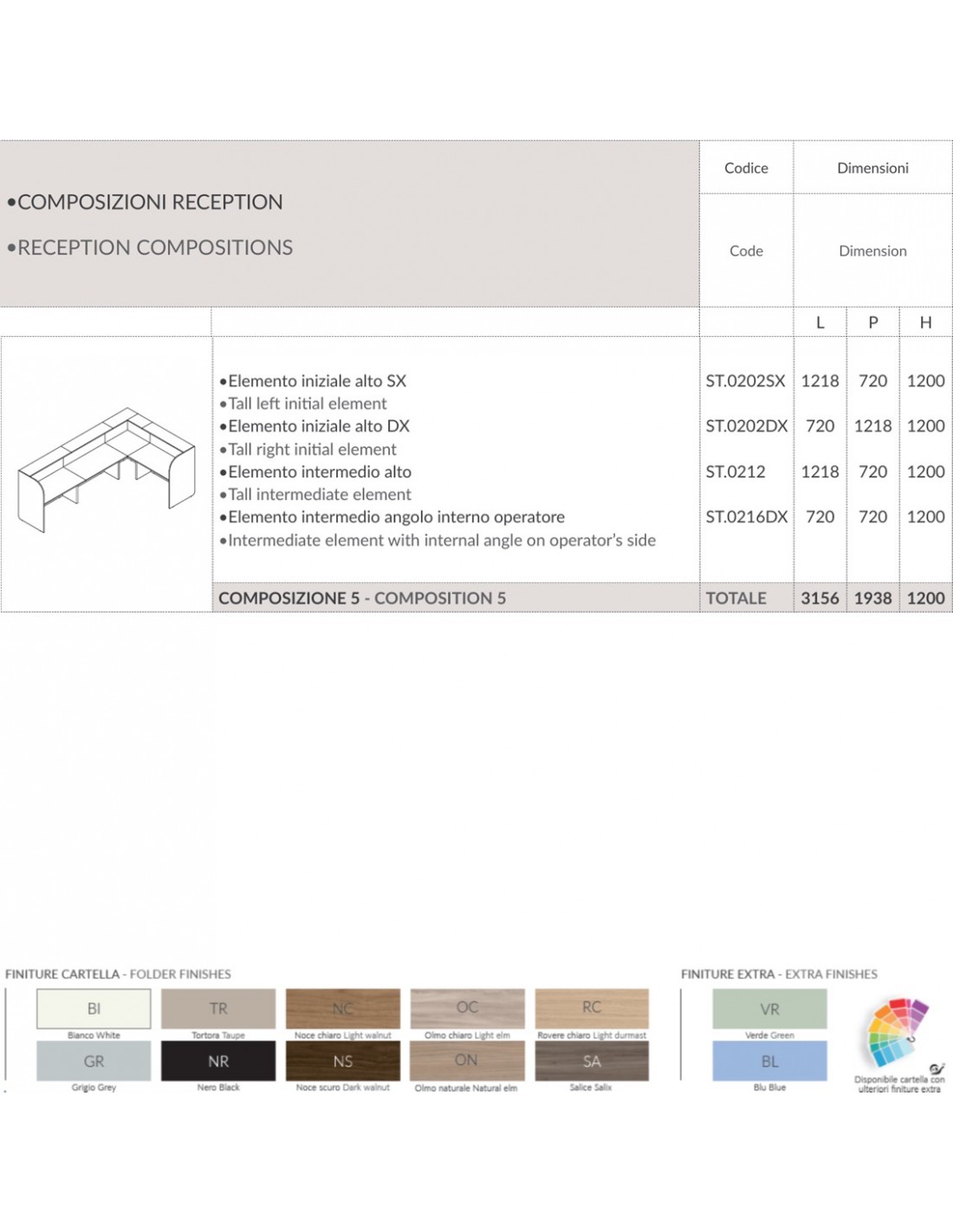
Task: Choose the Blu Blue BL extra finish
Action: 769,1061
